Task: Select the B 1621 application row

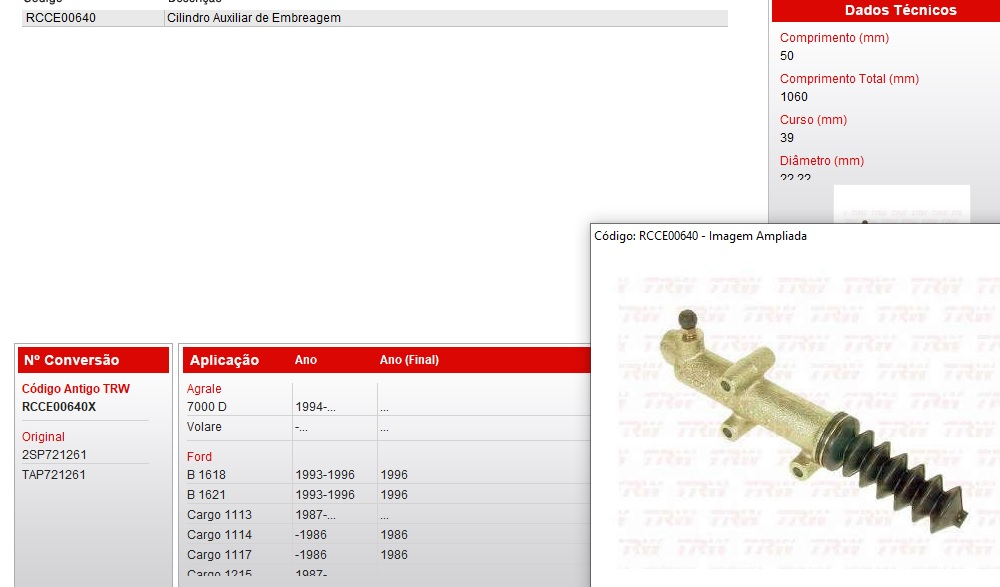Action: point(206,495)
